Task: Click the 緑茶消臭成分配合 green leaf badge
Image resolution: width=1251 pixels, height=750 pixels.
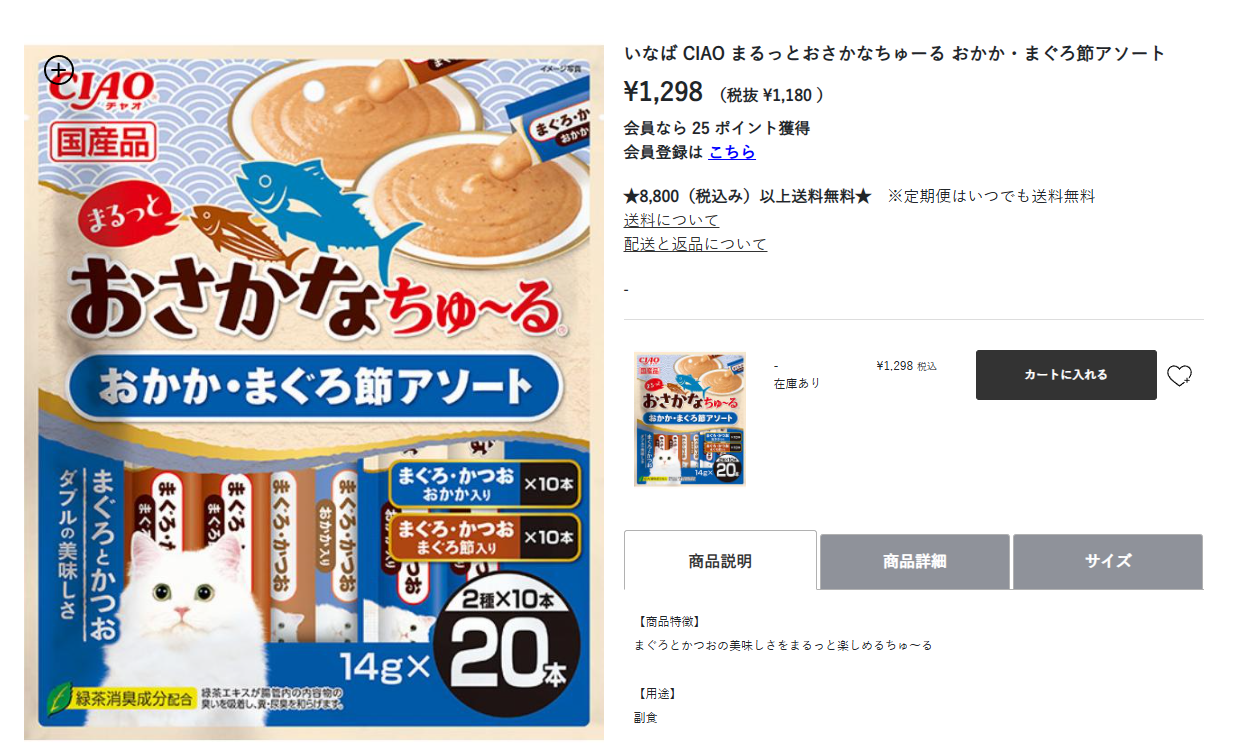Action: (121, 698)
